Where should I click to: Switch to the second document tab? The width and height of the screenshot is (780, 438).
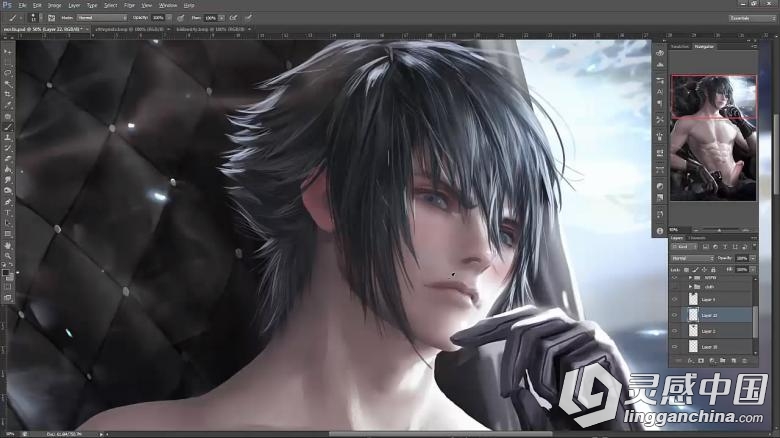click(130, 29)
